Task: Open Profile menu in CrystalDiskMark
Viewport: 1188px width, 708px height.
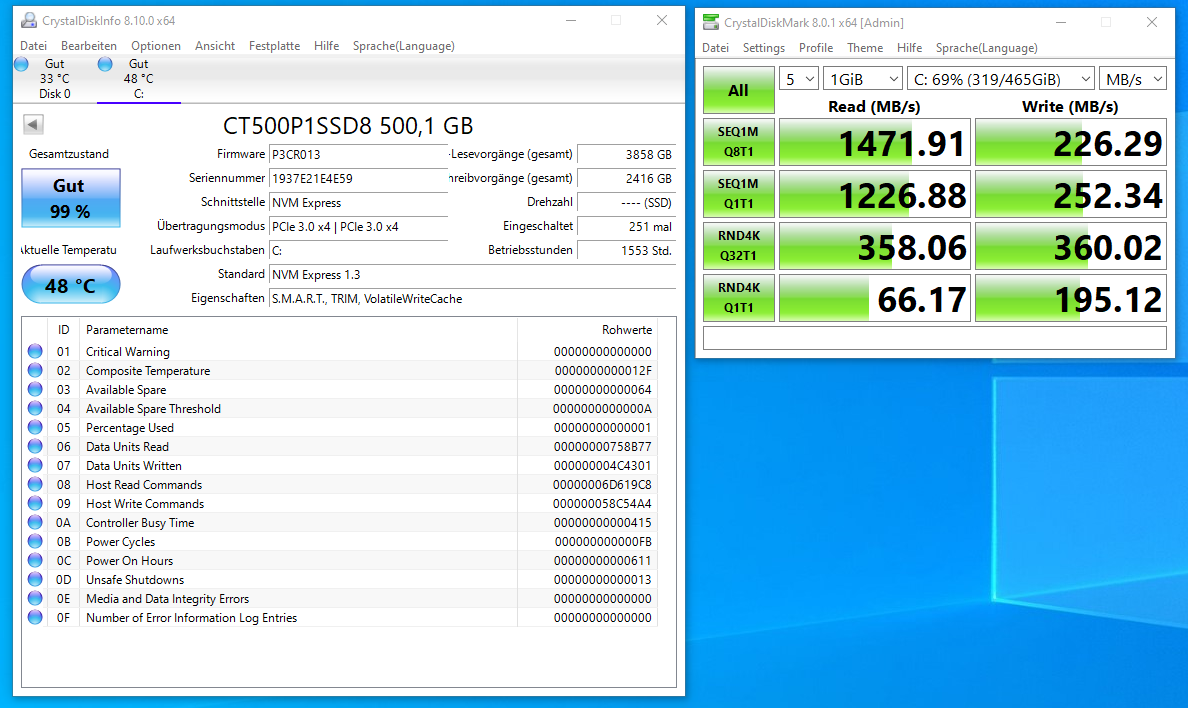Action: click(x=816, y=48)
